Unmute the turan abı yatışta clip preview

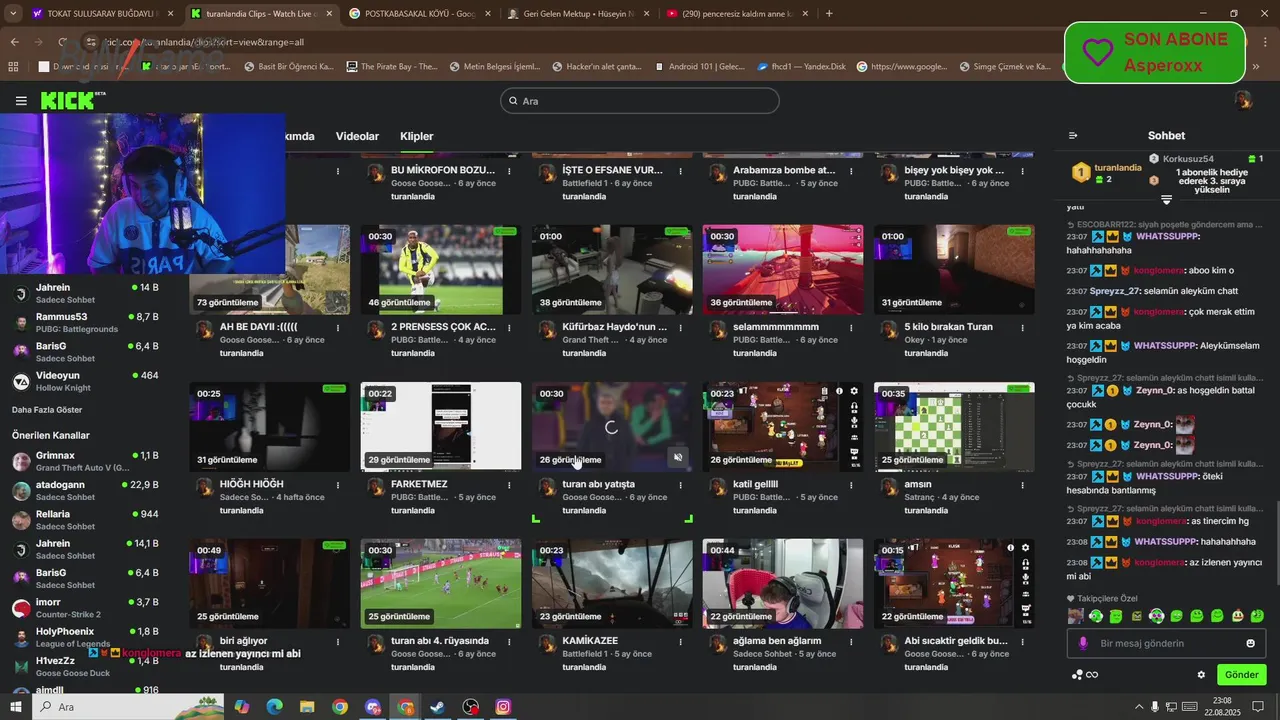coord(677,457)
